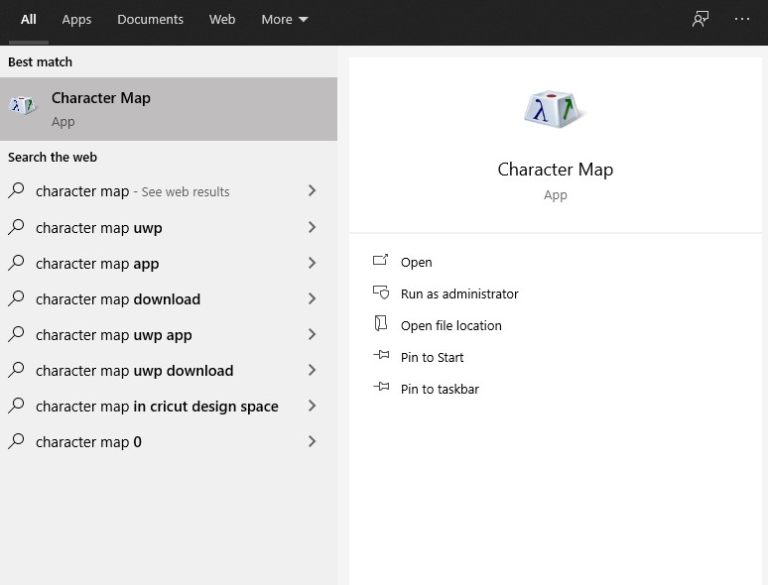Open the three-dot options menu
The width and height of the screenshot is (768, 585).
(741, 19)
